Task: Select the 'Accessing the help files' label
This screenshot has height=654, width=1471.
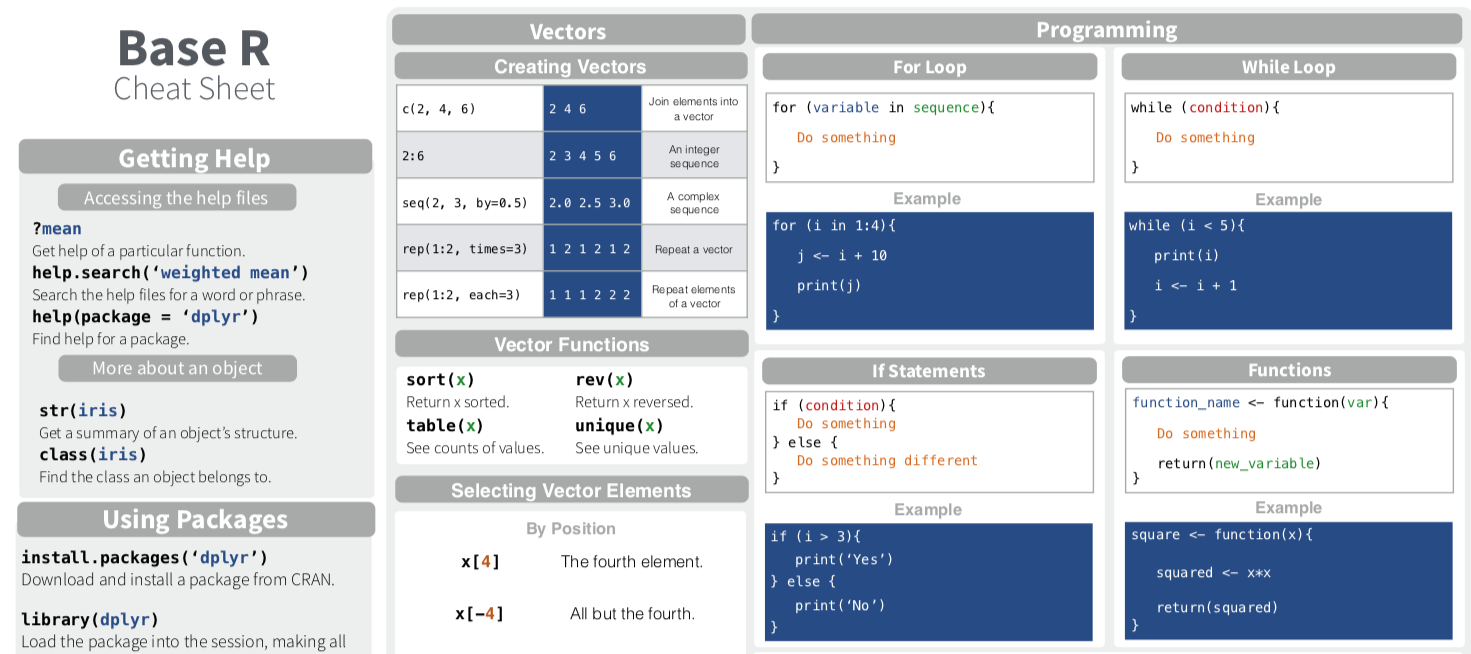Action: [176, 198]
